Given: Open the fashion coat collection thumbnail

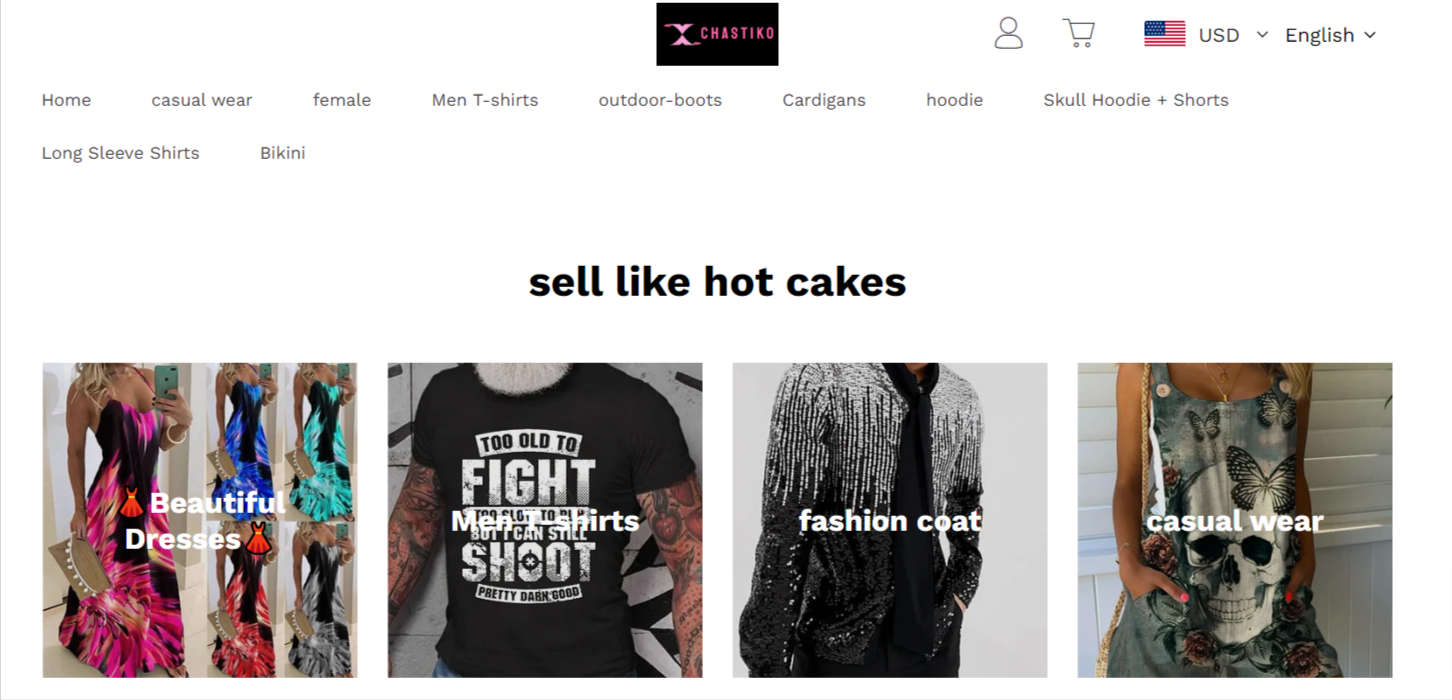Looking at the screenshot, I should tap(890, 520).
